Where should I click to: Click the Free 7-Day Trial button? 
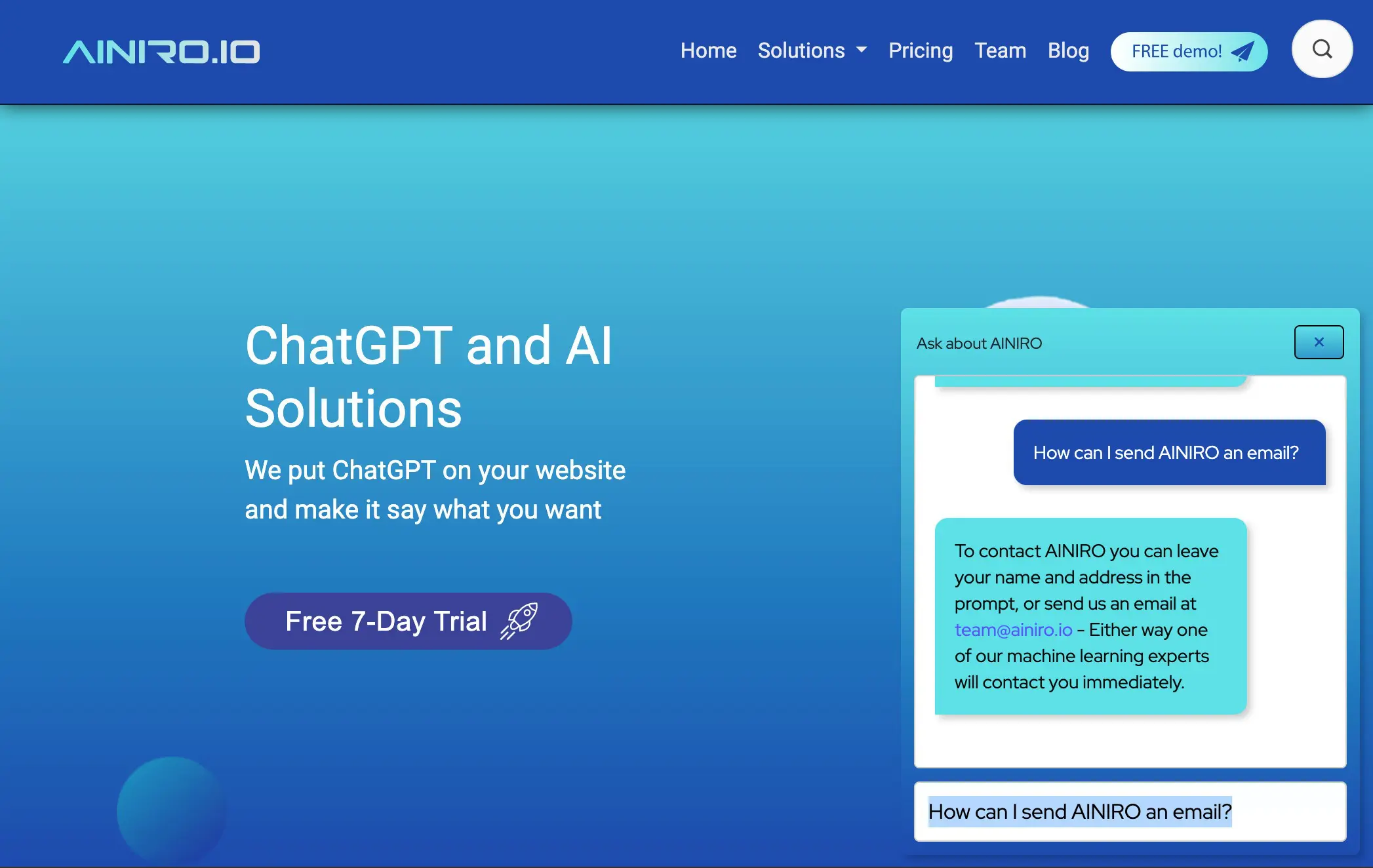click(x=407, y=620)
